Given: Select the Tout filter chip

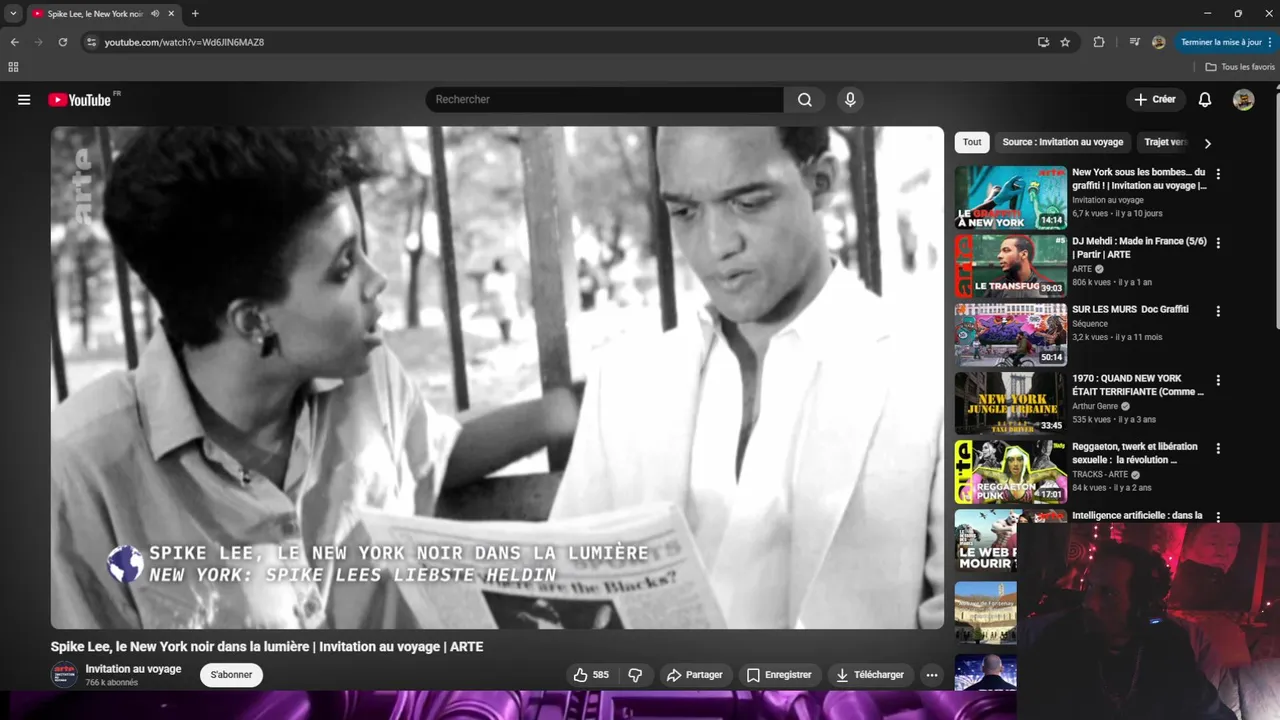Looking at the screenshot, I should (x=972, y=142).
